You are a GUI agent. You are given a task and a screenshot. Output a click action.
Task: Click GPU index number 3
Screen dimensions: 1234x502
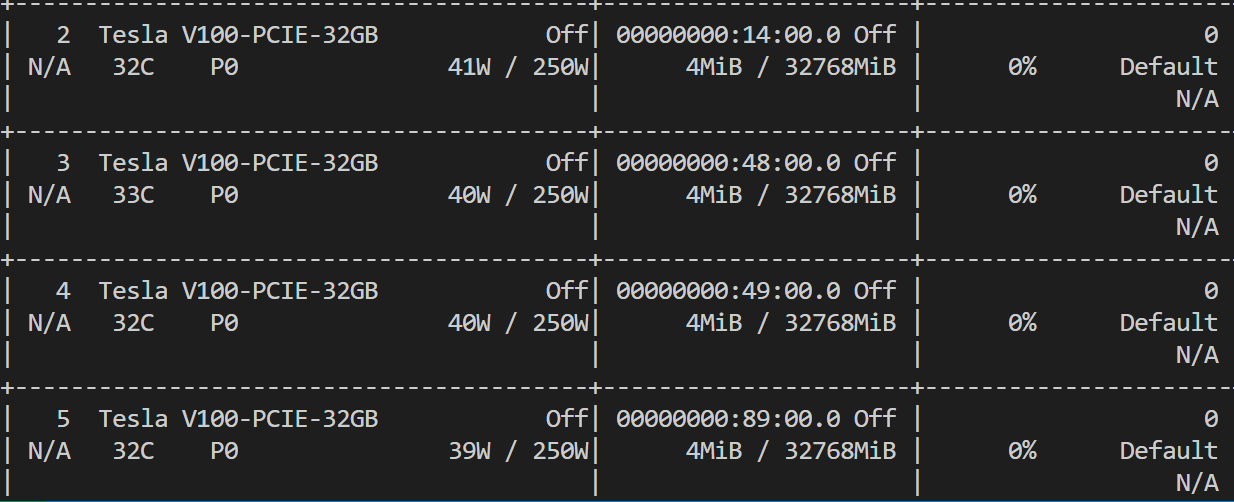(63, 163)
